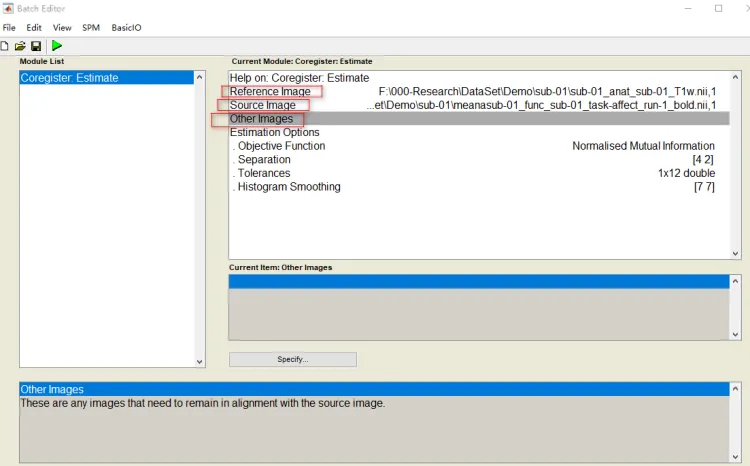750x466 pixels.
Task: Click the [7 7] histogram smoothing value
Action: coord(704,187)
